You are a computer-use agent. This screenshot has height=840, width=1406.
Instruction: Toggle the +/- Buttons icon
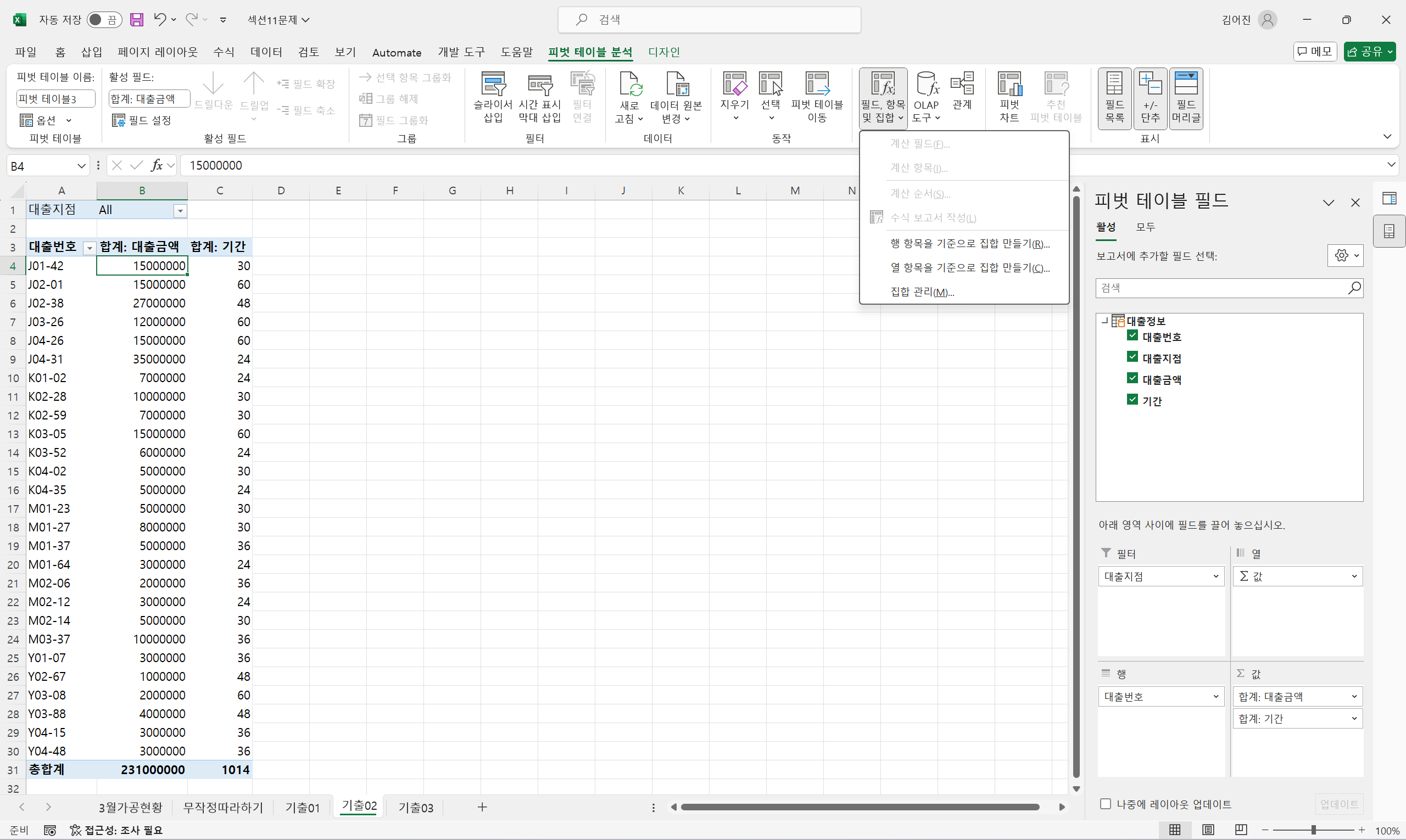pos(1150,97)
